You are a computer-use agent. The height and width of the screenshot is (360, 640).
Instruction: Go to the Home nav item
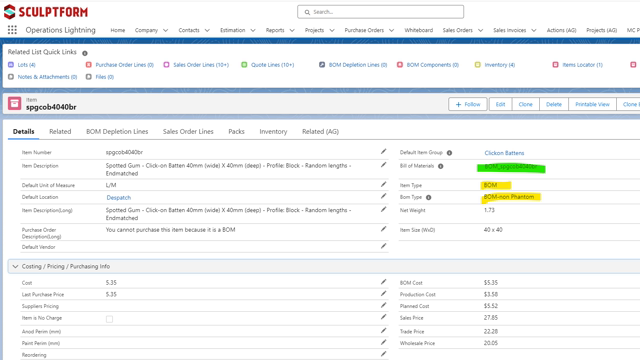(x=118, y=30)
